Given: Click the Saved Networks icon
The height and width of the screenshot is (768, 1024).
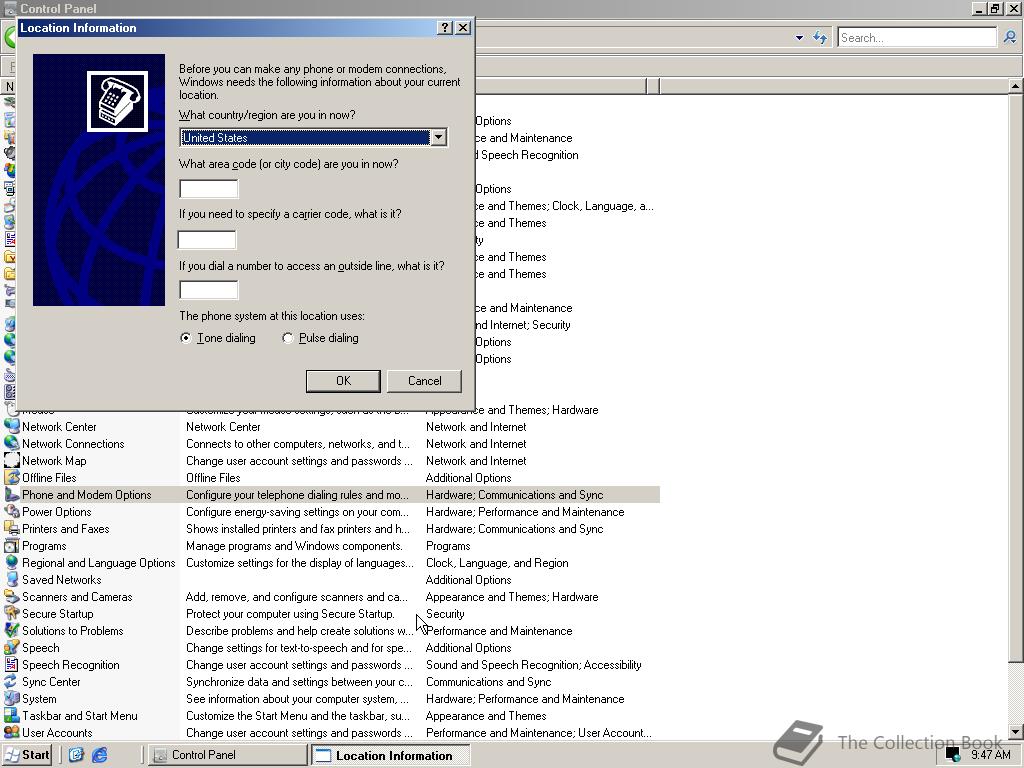Looking at the screenshot, I should (11, 579).
